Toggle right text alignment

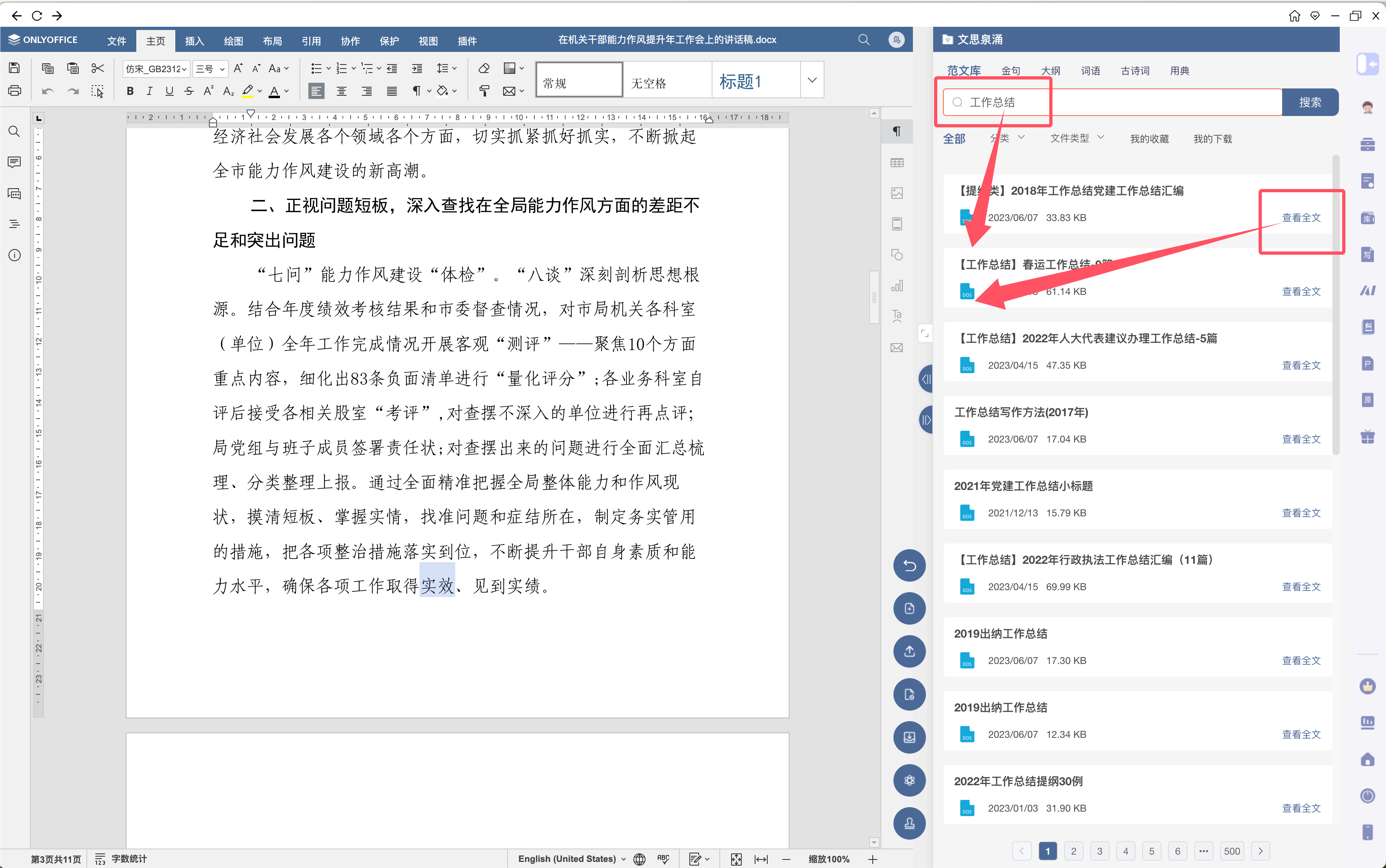click(367, 91)
